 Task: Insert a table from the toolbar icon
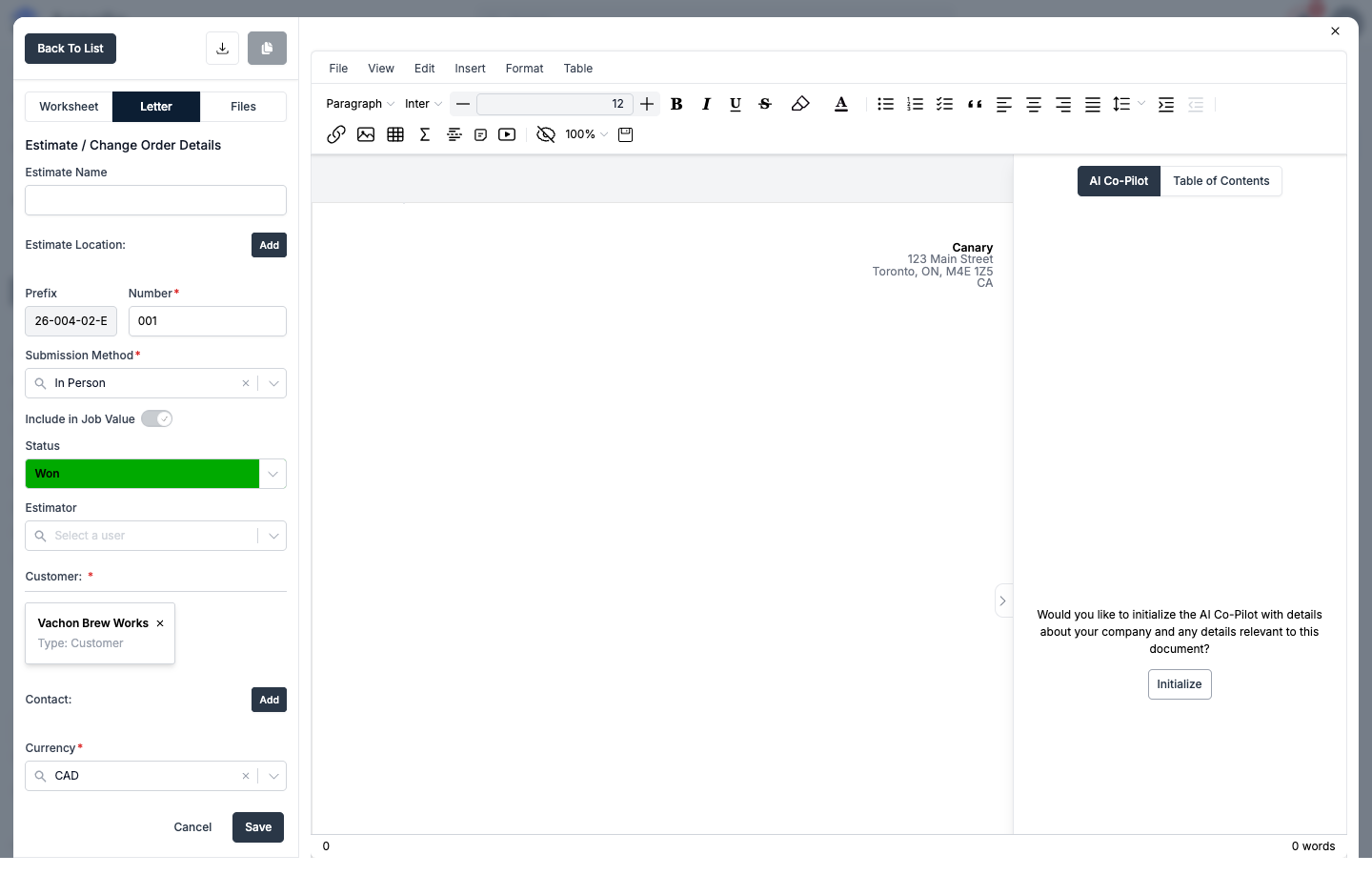tap(395, 134)
